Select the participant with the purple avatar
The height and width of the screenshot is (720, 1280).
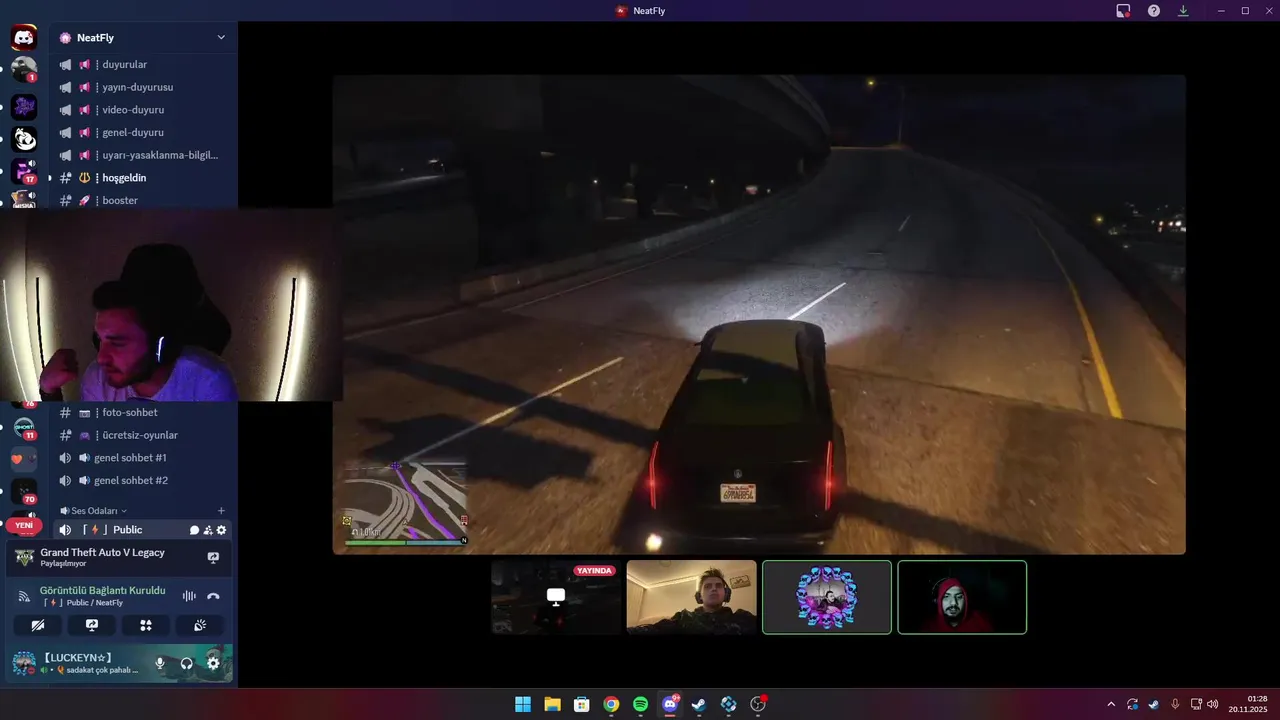click(x=827, y=597)
